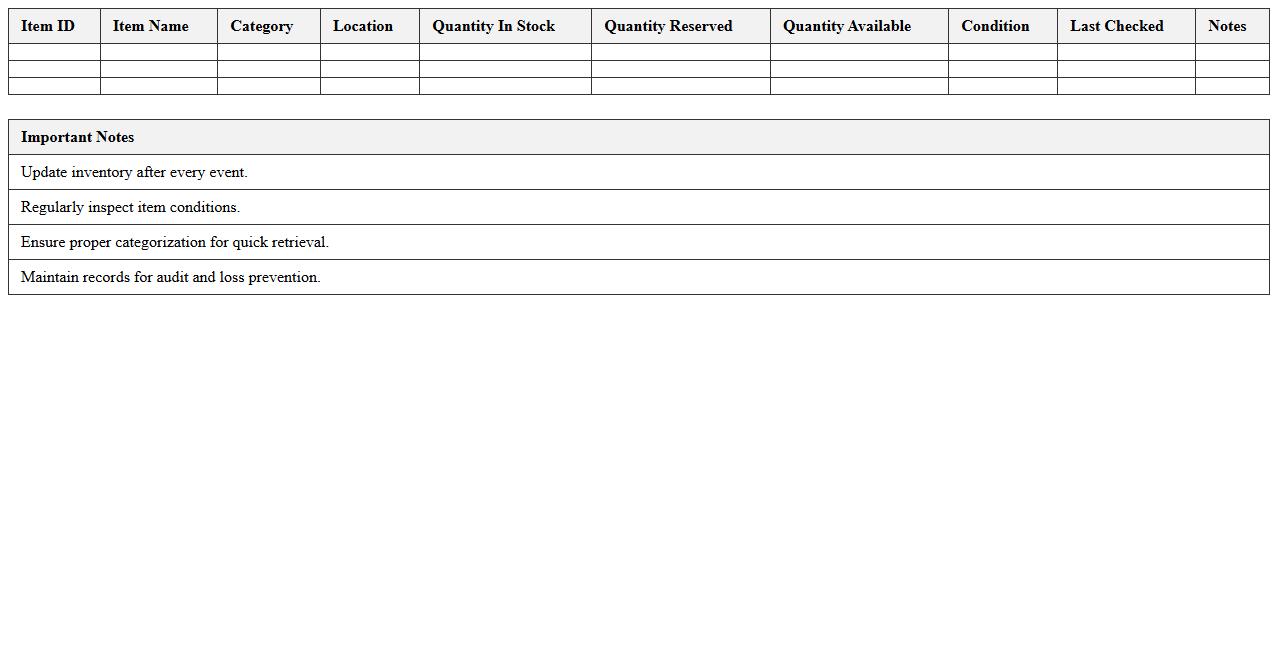Select the last empty cell under Condition
This screenshot has height=650, width=1278.
coord(1002,86)
